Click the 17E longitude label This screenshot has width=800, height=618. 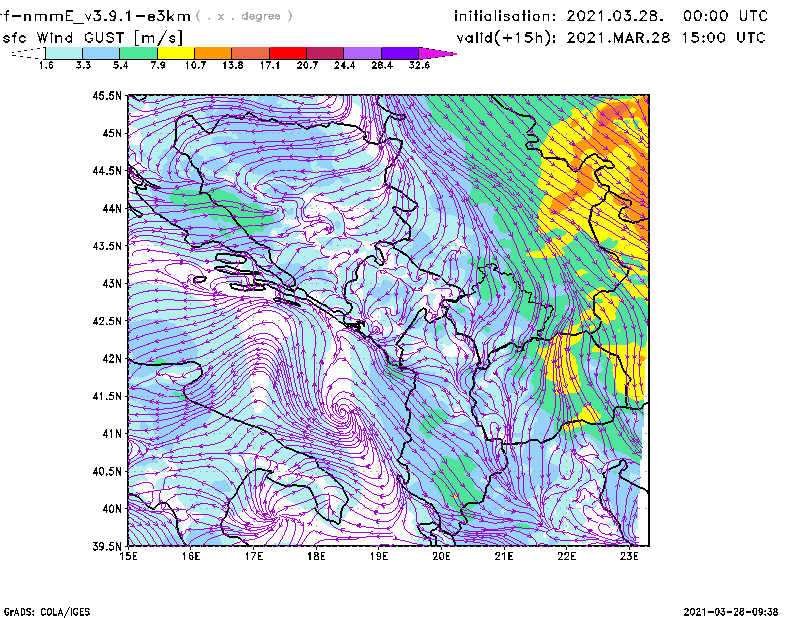click(254, 556)
